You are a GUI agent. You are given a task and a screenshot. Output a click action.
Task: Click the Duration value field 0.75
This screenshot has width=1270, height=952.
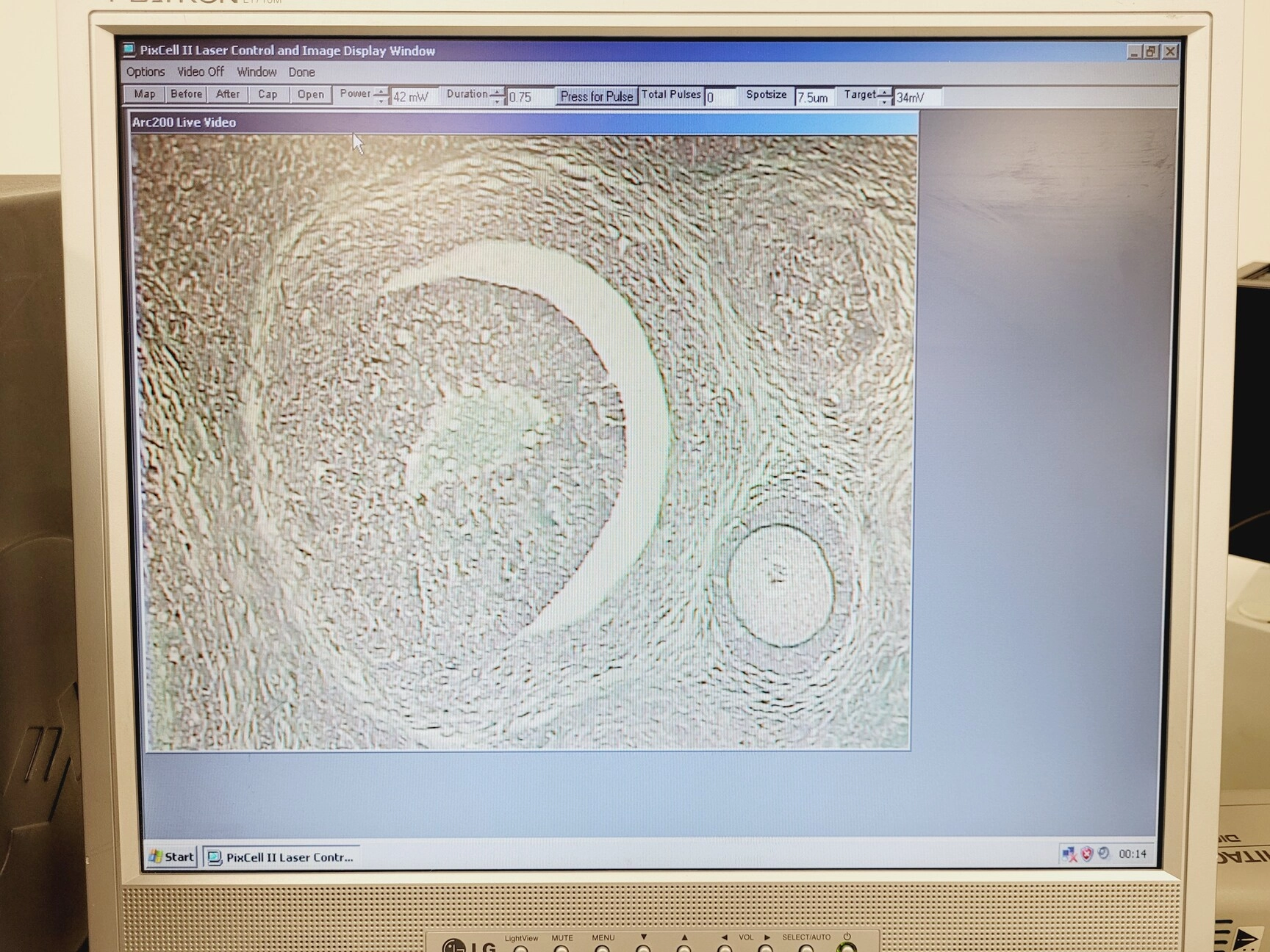(529, 97)
